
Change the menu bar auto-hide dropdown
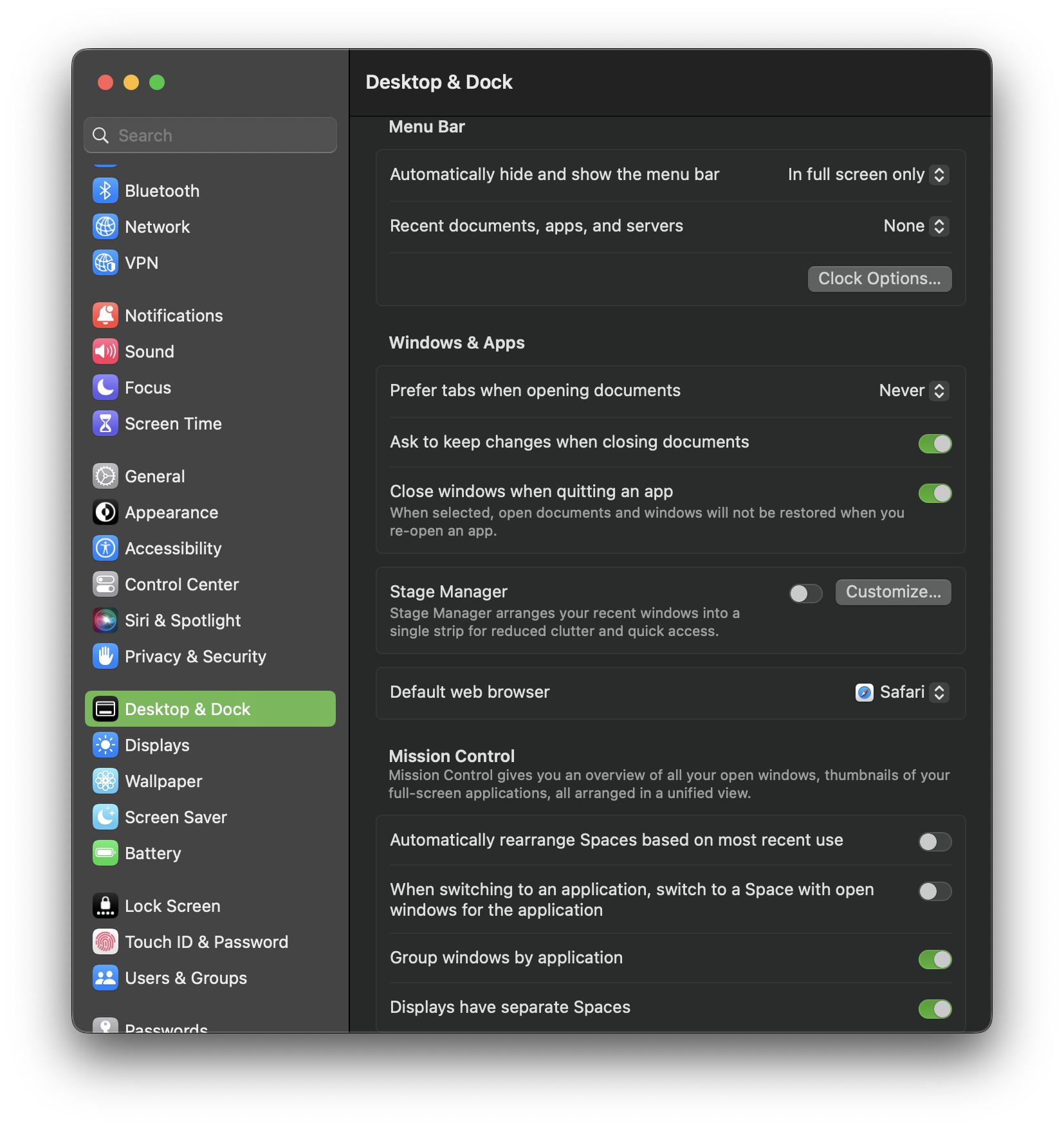pos(868,175)
